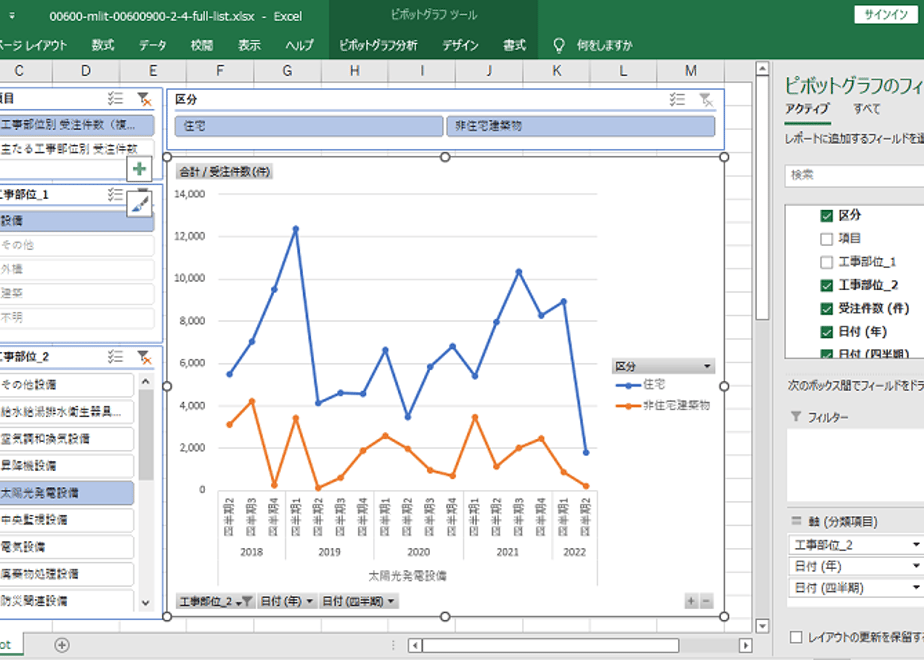Open the データ ribbon tab
Screen dimensions: 924x660
click(153, 45)
